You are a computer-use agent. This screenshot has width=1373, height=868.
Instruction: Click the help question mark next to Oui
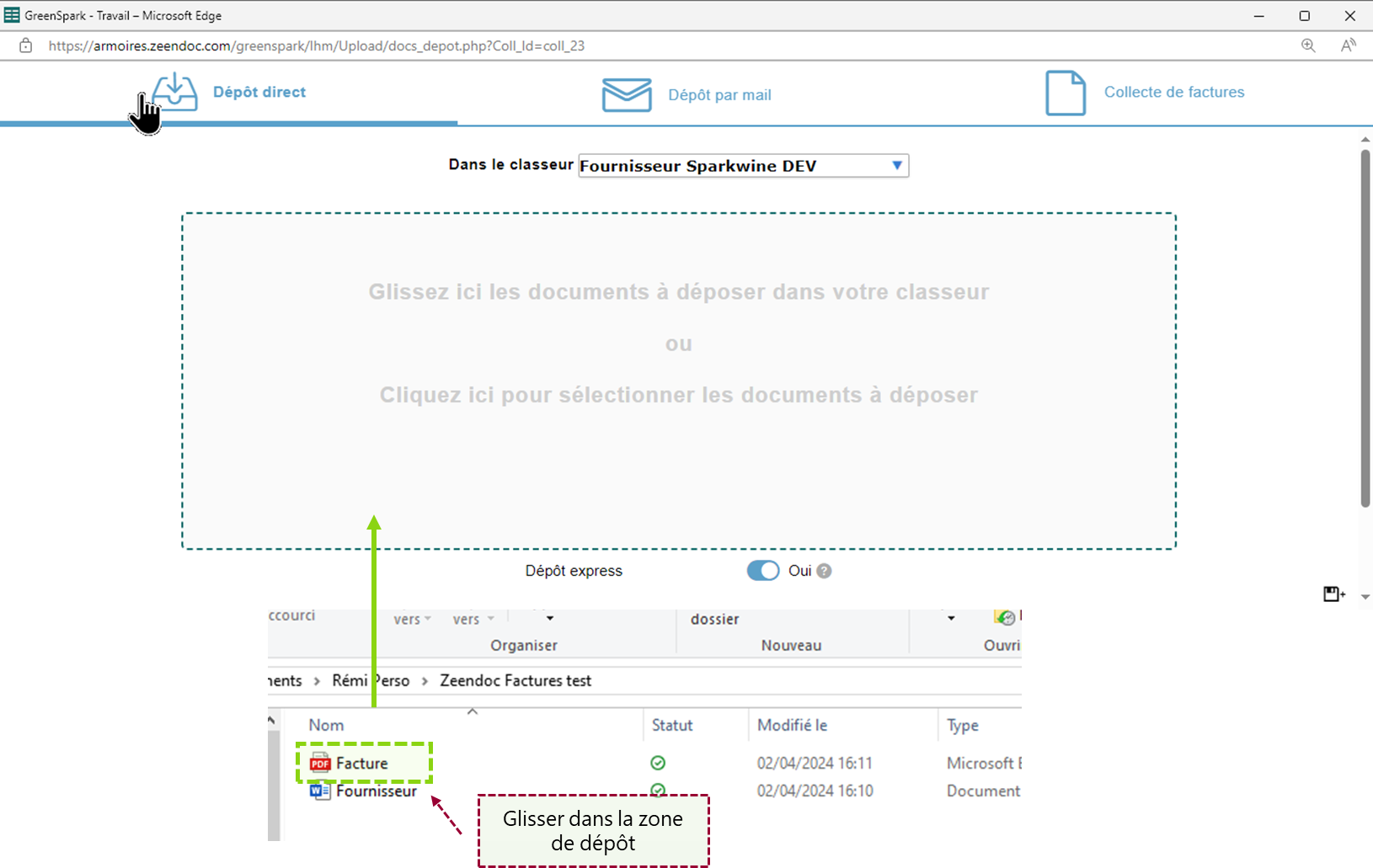point(825,571)
